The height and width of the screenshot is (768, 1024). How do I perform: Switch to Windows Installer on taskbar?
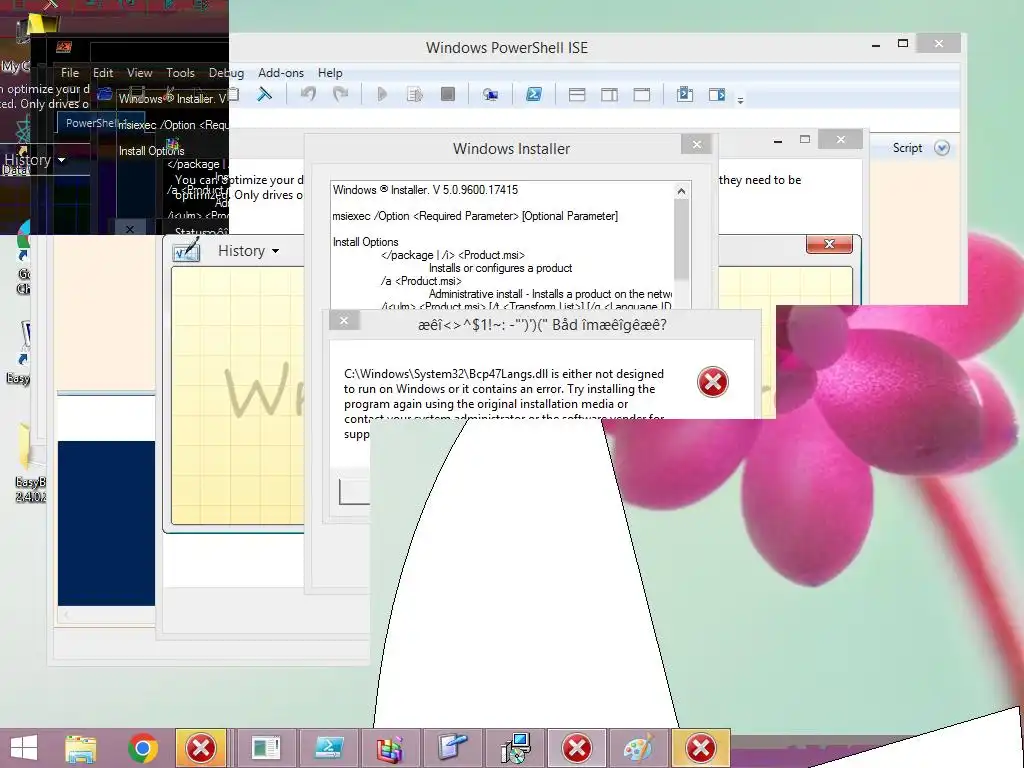point(515,748)
